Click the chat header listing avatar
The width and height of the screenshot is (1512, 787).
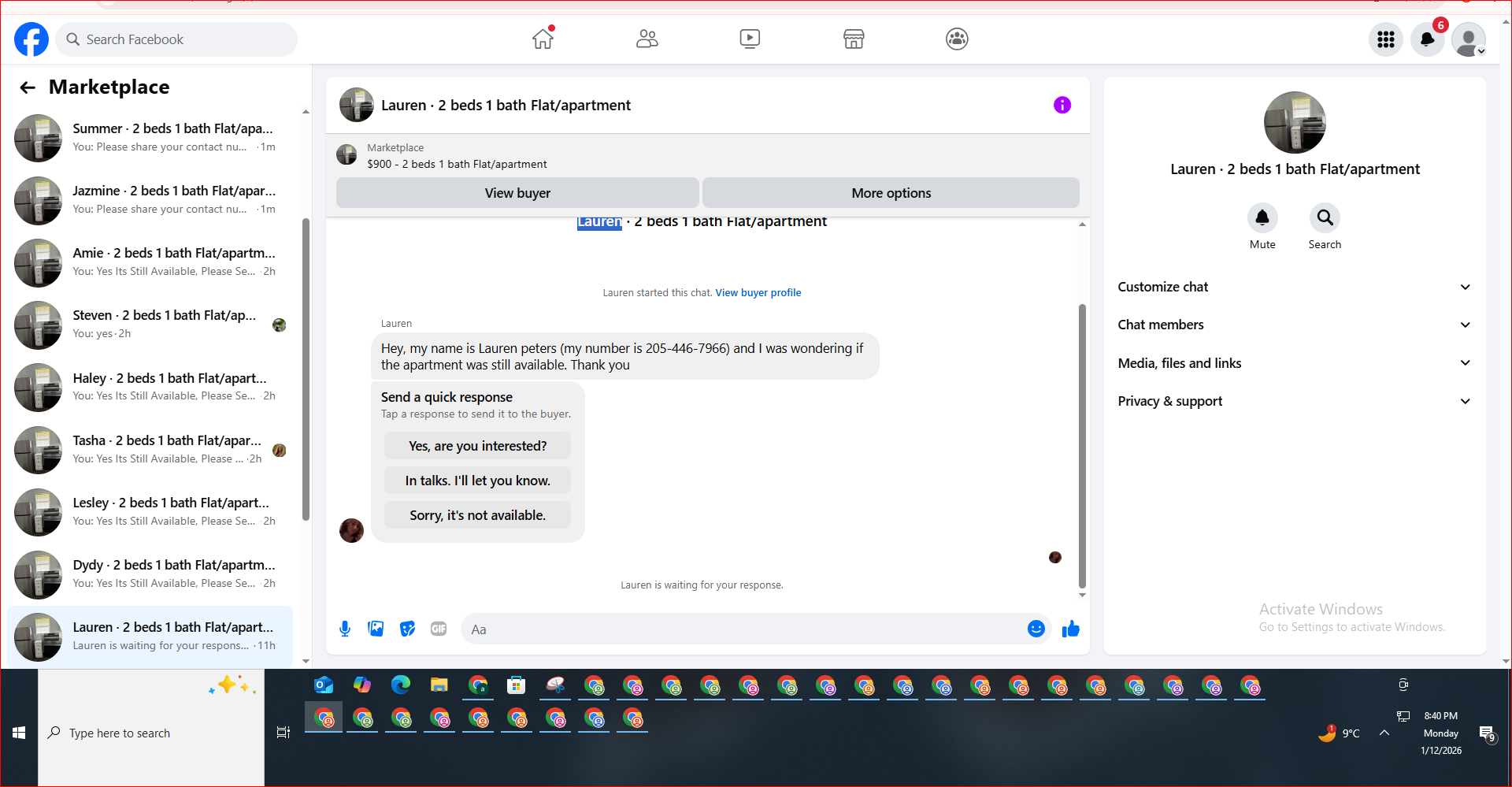click(x=356, y=105)
